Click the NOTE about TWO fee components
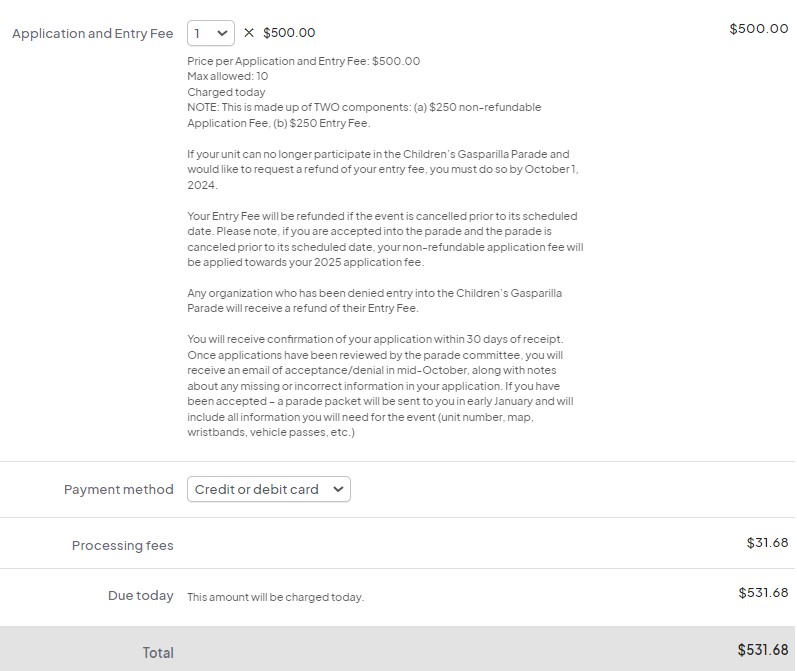The height and width of the screenshot is (671, 797). (x=364, y=115)
